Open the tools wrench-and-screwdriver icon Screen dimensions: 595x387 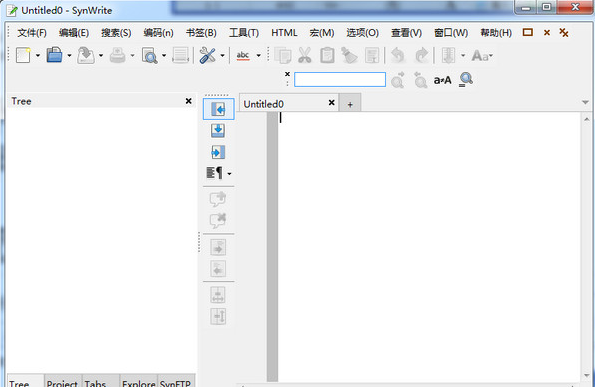tap(207, 55)
